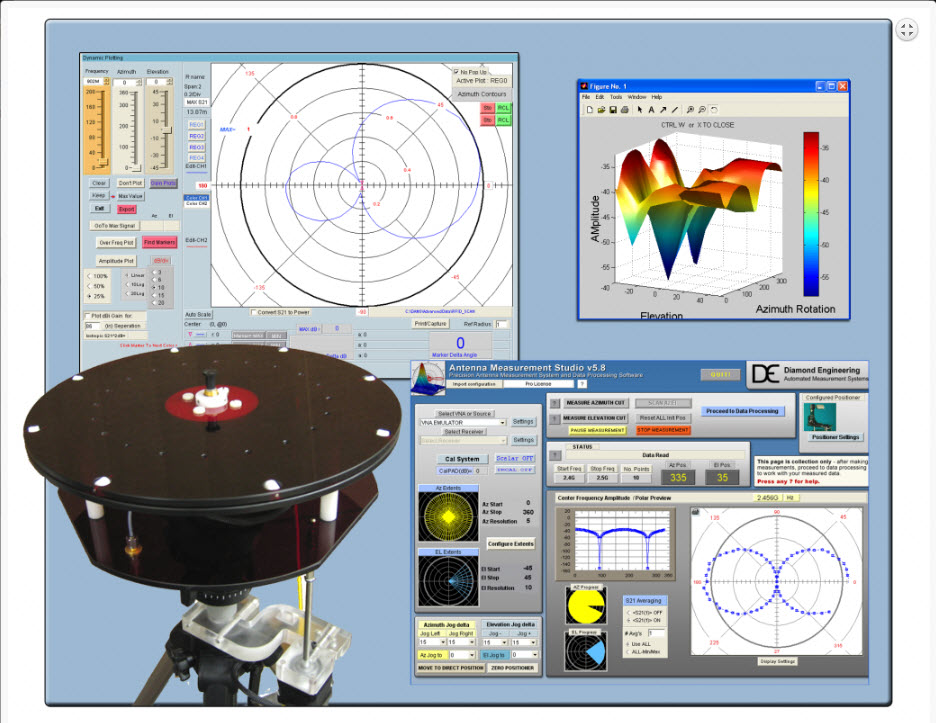Click the small camera icon on the polar preview
Screen dimensions: 936x723
pos(695,512)
